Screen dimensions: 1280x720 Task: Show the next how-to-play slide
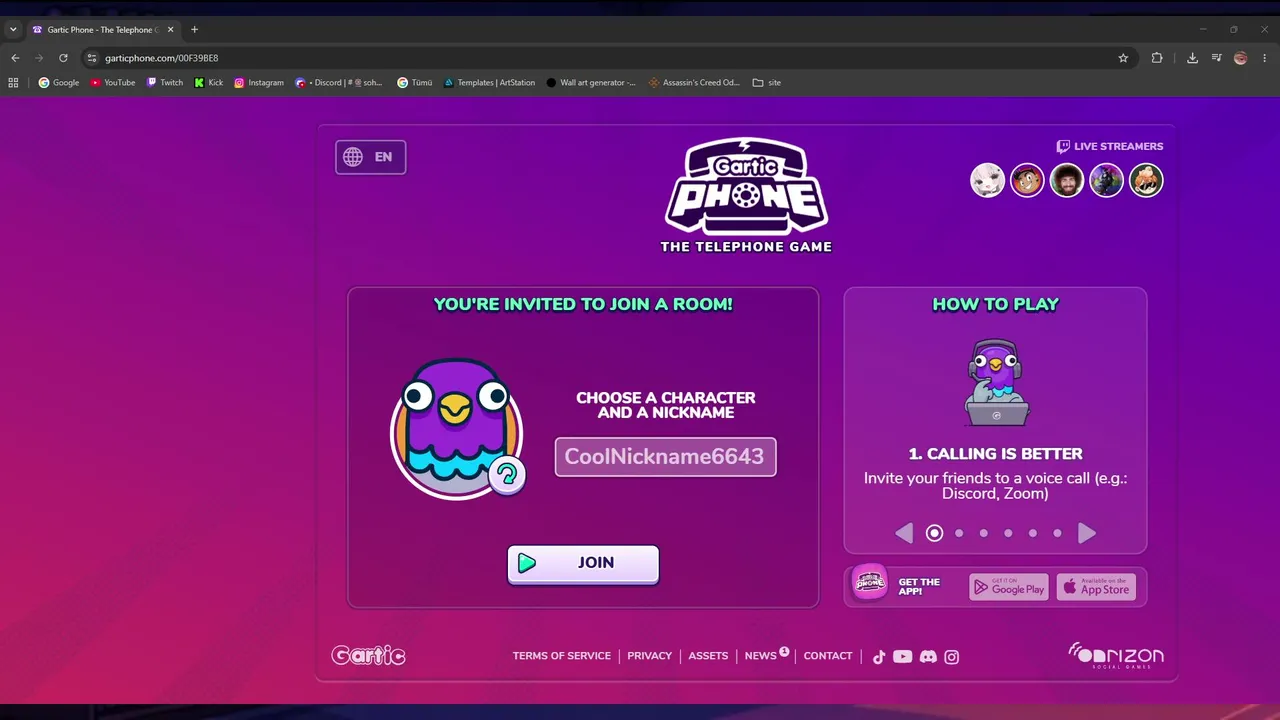(x=1087, y=533)
